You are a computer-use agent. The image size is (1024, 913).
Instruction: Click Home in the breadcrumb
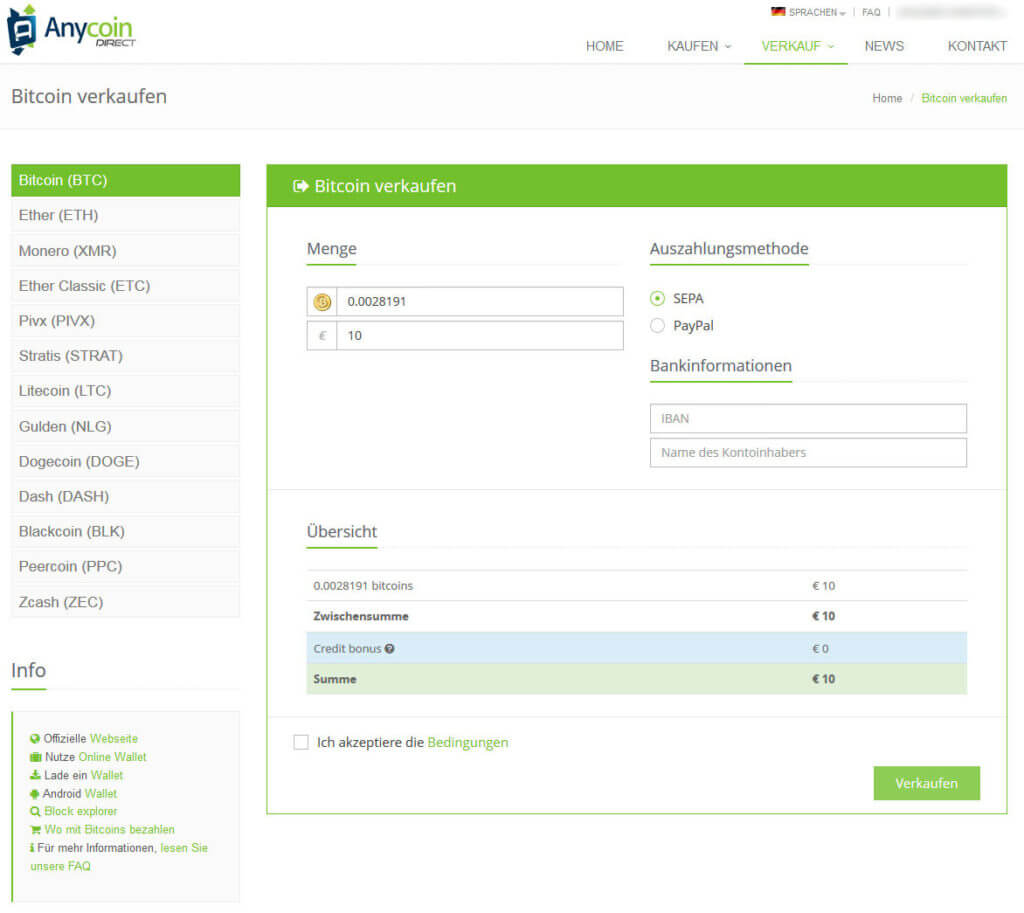click(x=887, y=98)
